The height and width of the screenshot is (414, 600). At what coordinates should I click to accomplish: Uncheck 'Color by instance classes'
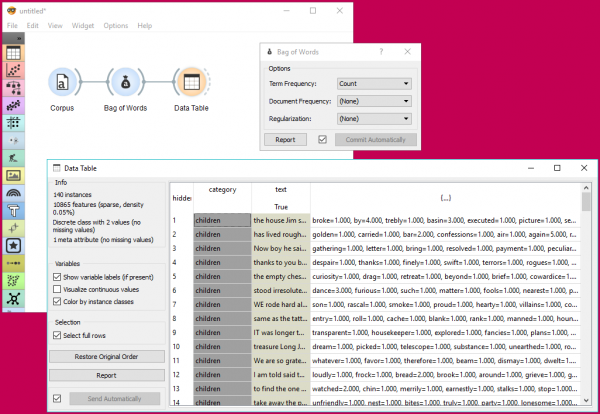pos(57,301)
